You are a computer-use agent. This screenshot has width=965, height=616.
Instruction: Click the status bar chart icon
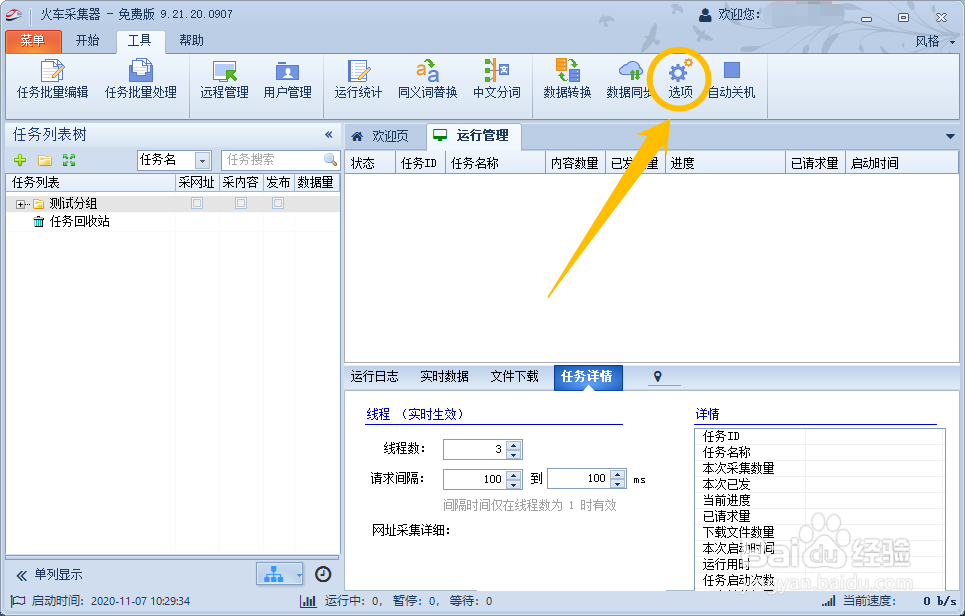pyautogui.click(x=308, y=601)
